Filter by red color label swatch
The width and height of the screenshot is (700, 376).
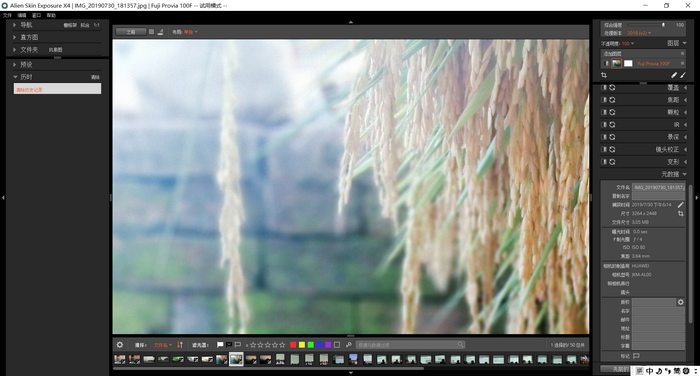click(x=293, y=345)
